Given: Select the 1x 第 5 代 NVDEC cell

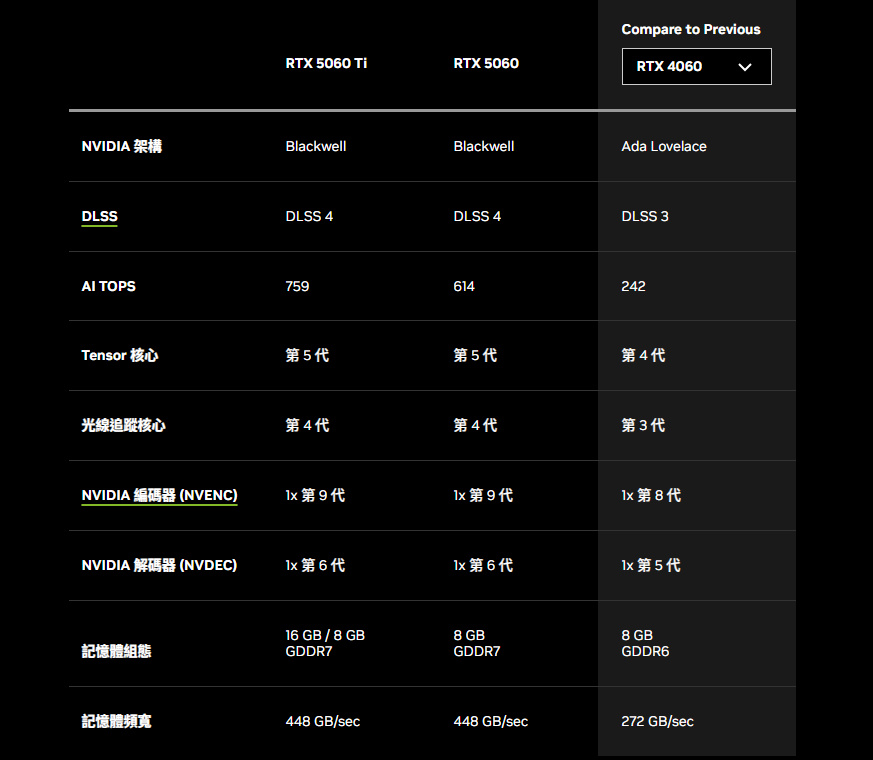Looking at the screenshot, I should [651, 565].
